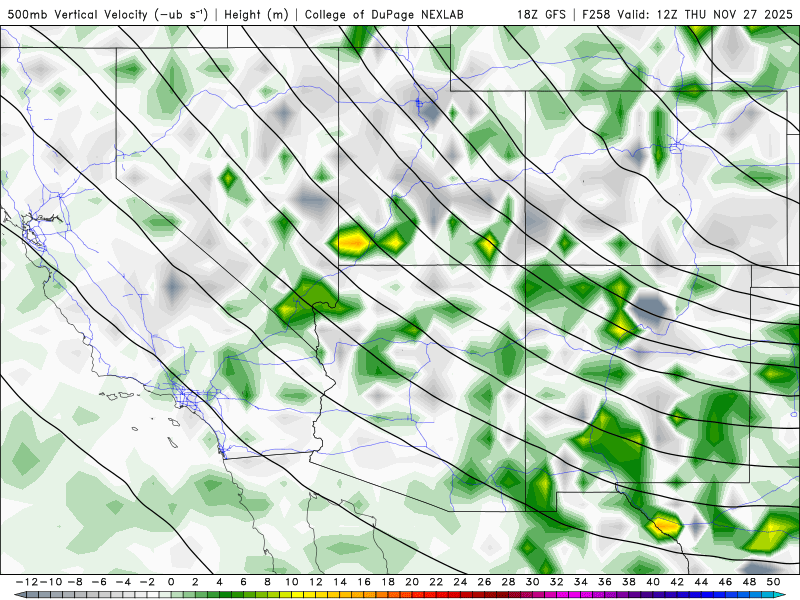Click the "14" value on the color scale

340,582
